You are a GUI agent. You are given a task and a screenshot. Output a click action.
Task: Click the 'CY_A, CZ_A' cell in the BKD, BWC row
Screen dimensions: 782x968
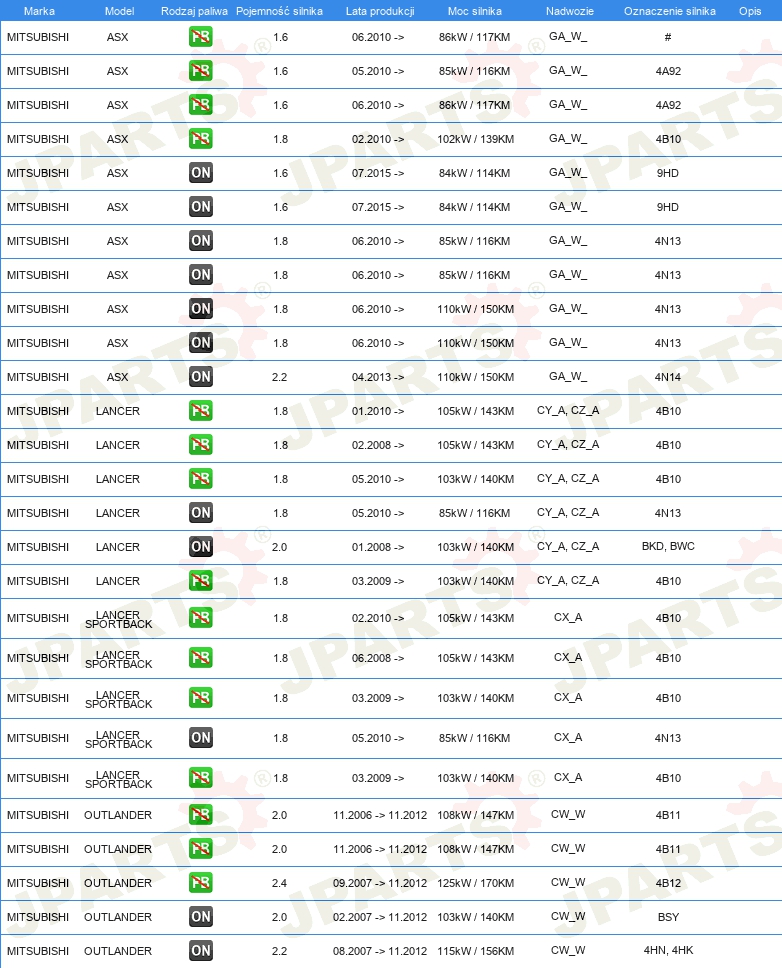(x=568, y=546)
